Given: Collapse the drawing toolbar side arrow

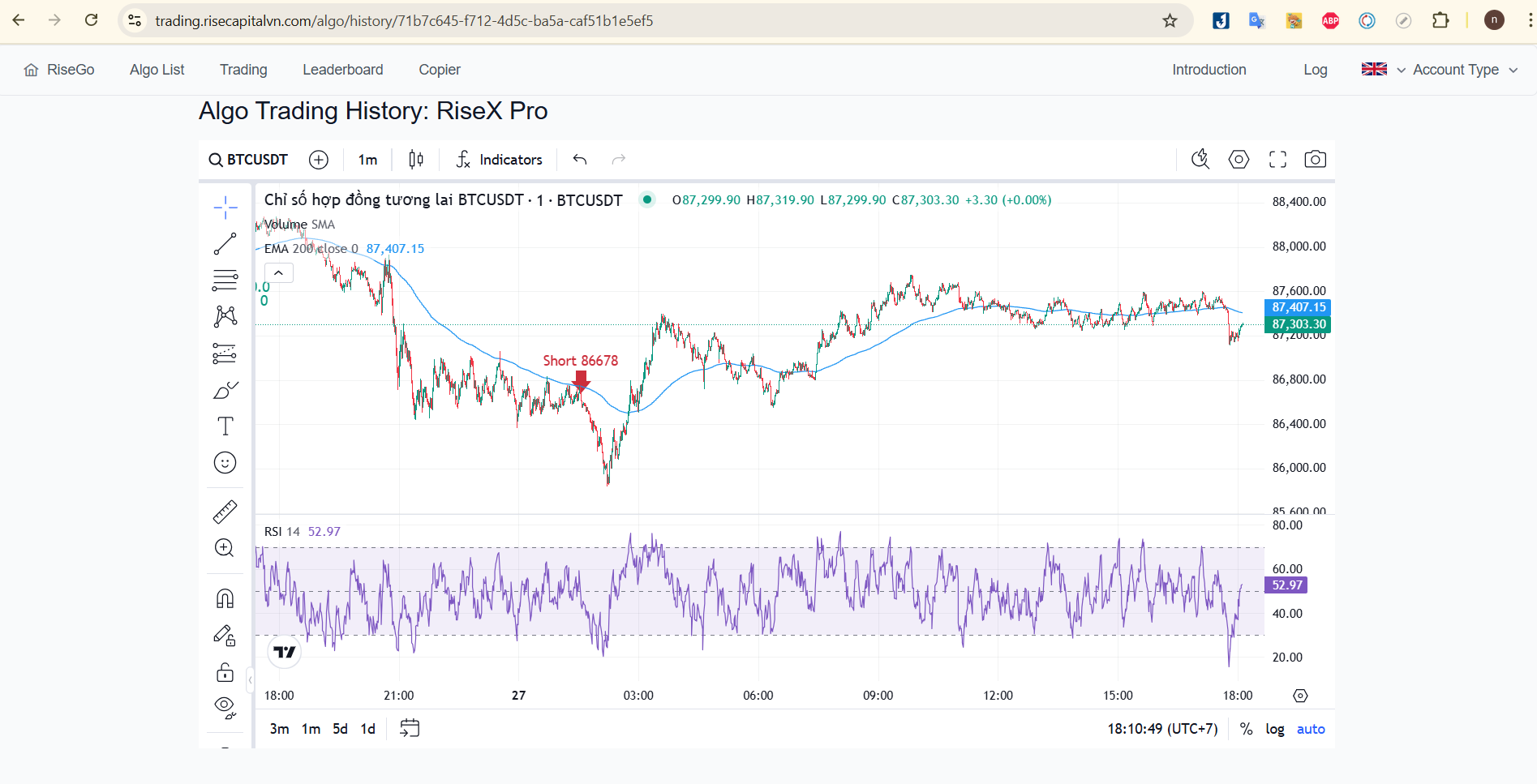Looking at the screenshot, I should click(x=251, y=679).
